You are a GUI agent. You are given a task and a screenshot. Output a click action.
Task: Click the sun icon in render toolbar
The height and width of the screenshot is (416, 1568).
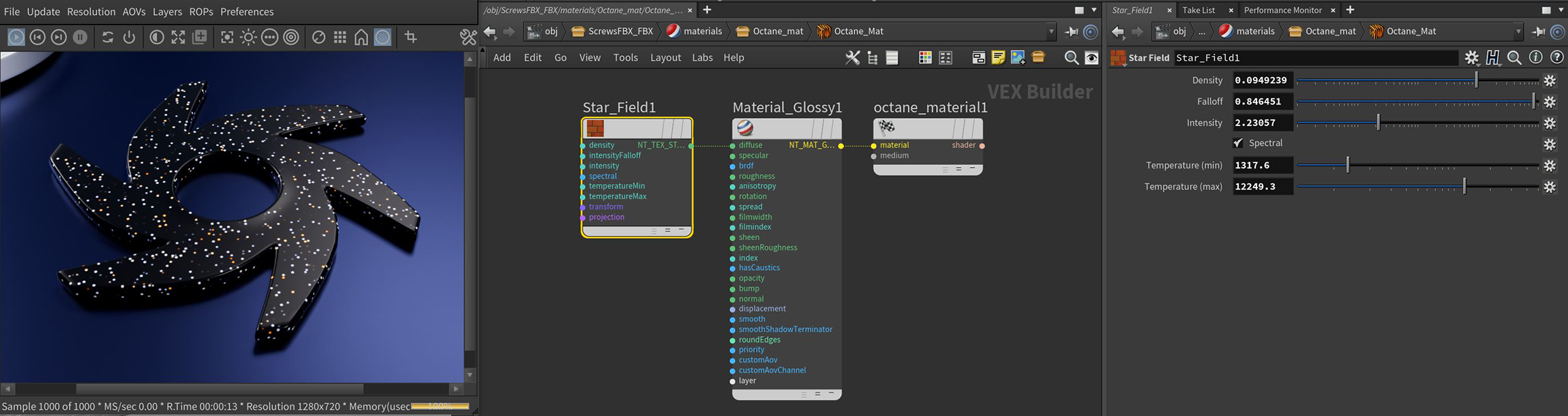(x=248, y=38)
